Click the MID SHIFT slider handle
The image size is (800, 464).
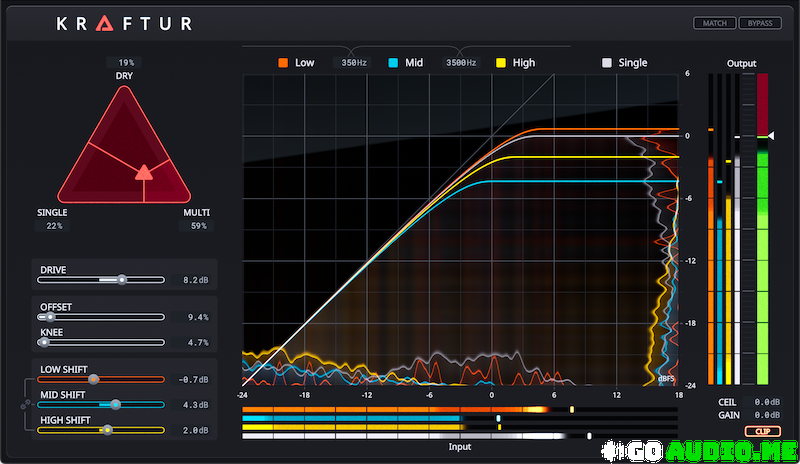tap(116, 404)
